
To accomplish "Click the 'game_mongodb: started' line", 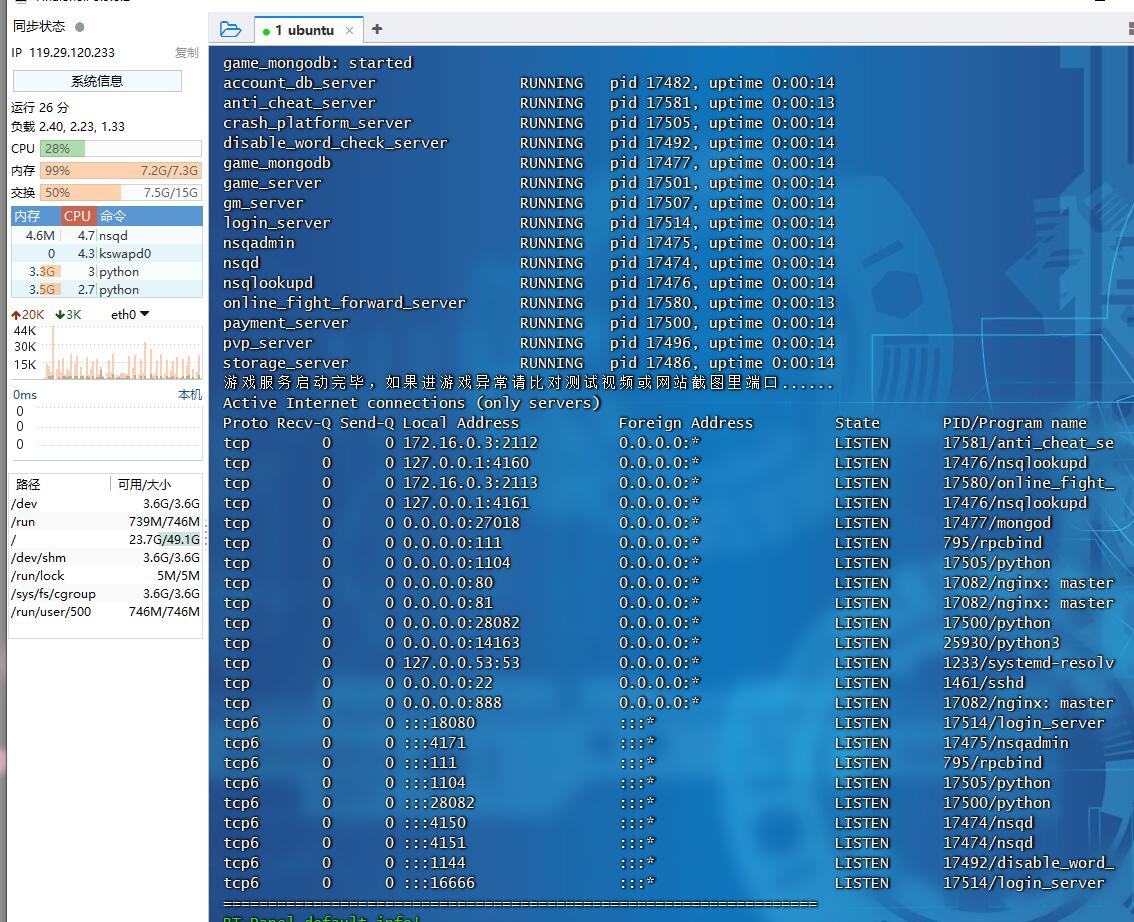I will coord(317,63).
